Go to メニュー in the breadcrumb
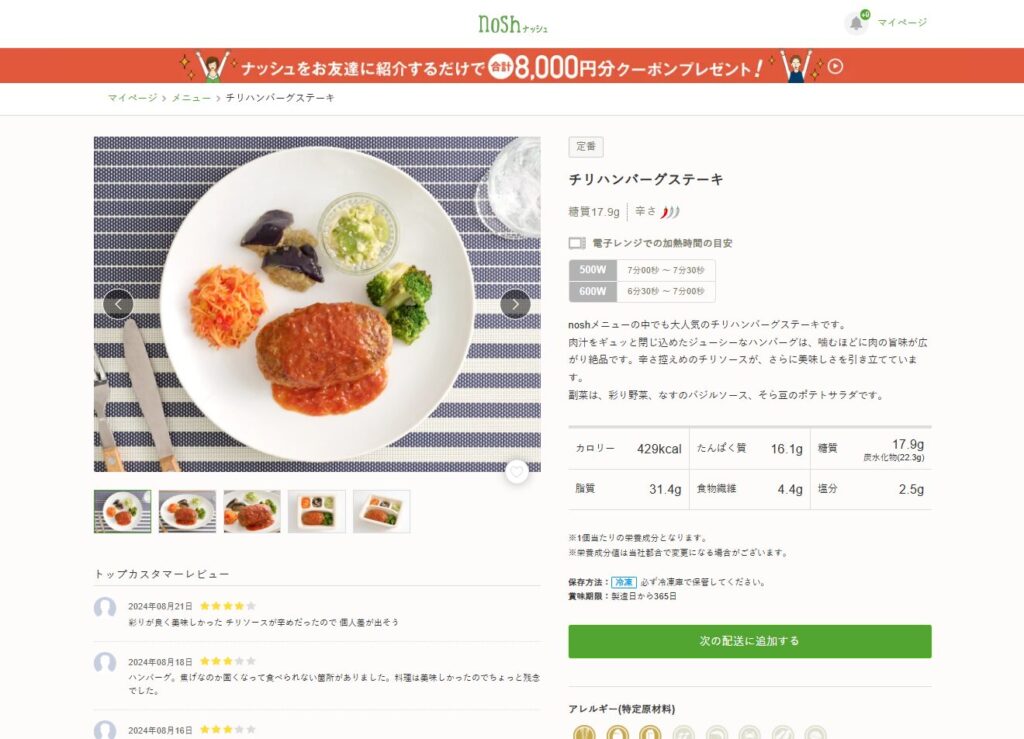Viewport: 1024px width, 739px height. [191, 98]
